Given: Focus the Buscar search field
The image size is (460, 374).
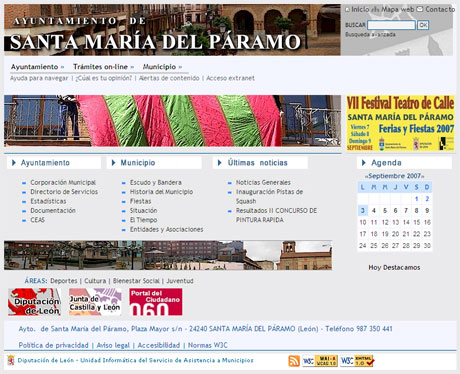Looking at the screenshot, I should click(x=391, y=25).
